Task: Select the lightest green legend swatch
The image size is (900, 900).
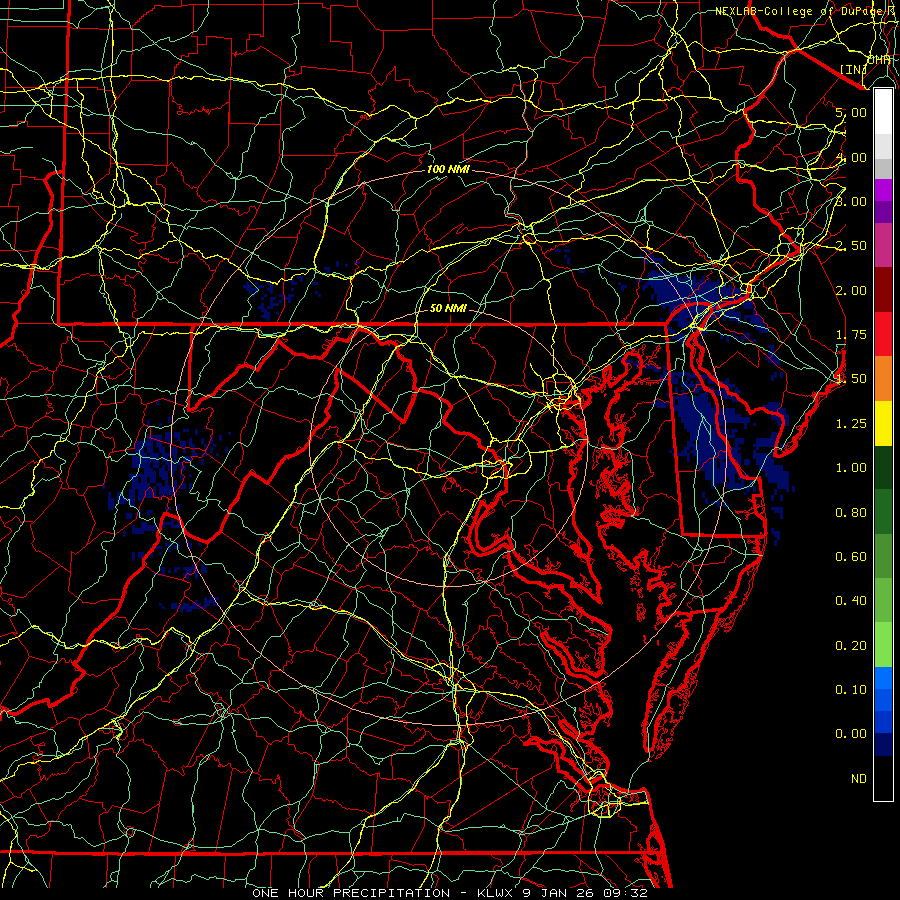Action: [x=883, y=645]
